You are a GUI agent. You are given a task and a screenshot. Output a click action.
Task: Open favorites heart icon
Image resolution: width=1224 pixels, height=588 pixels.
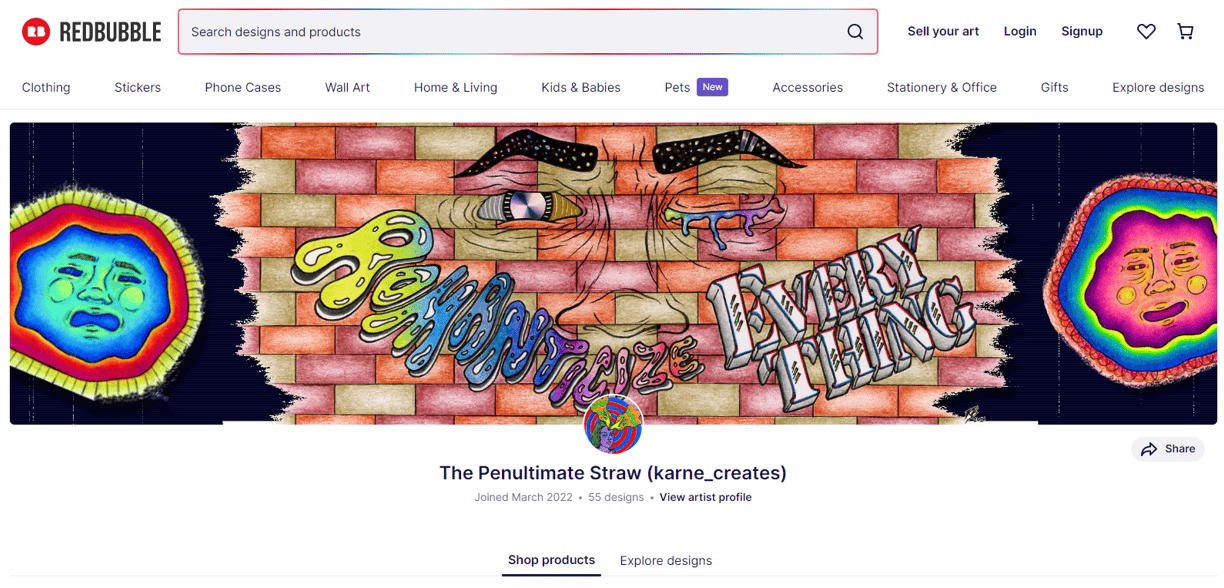[x=1146, y=32]
